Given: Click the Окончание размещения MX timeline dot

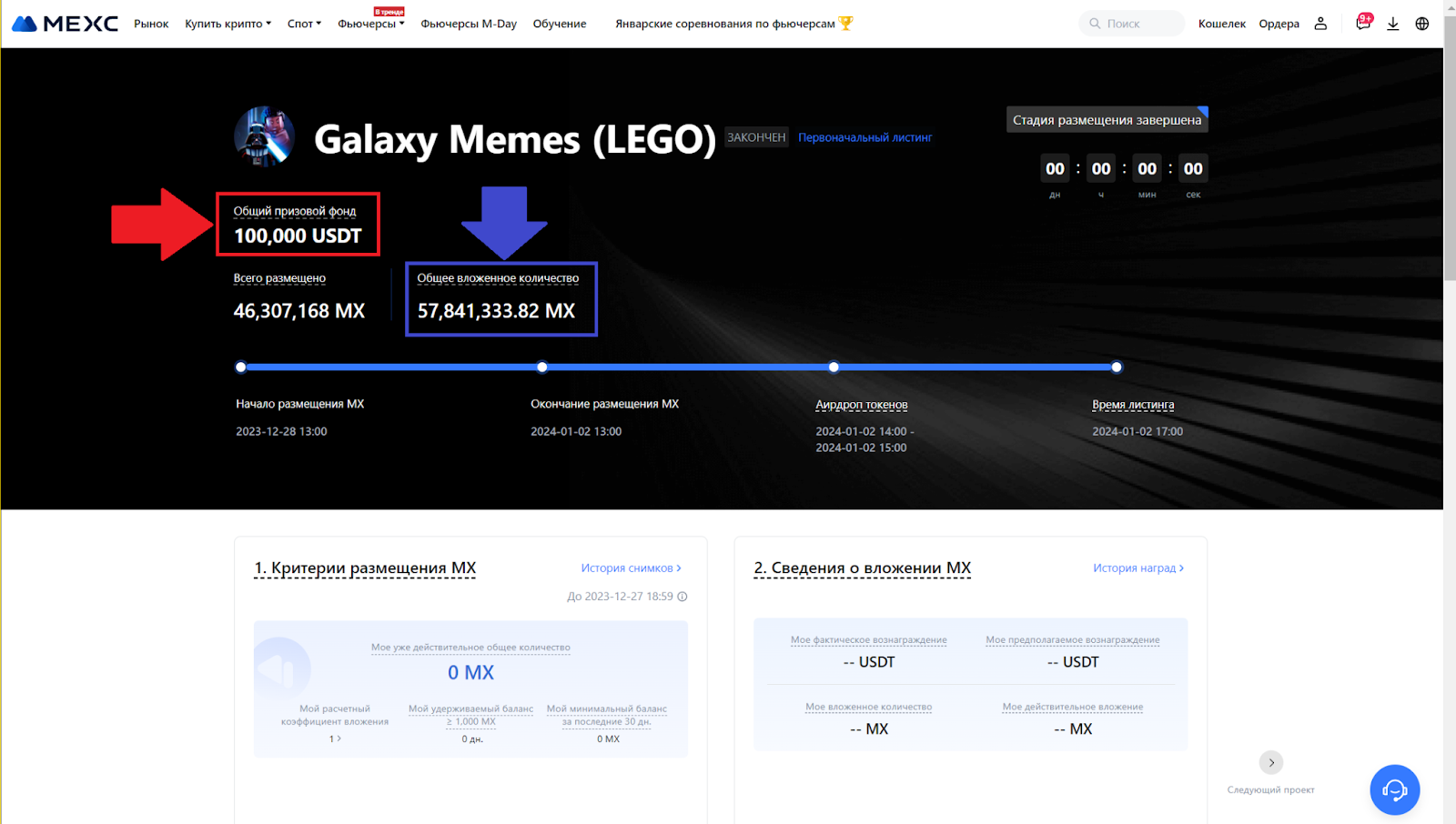Looking at the screenshot, I should pos(542,367).
